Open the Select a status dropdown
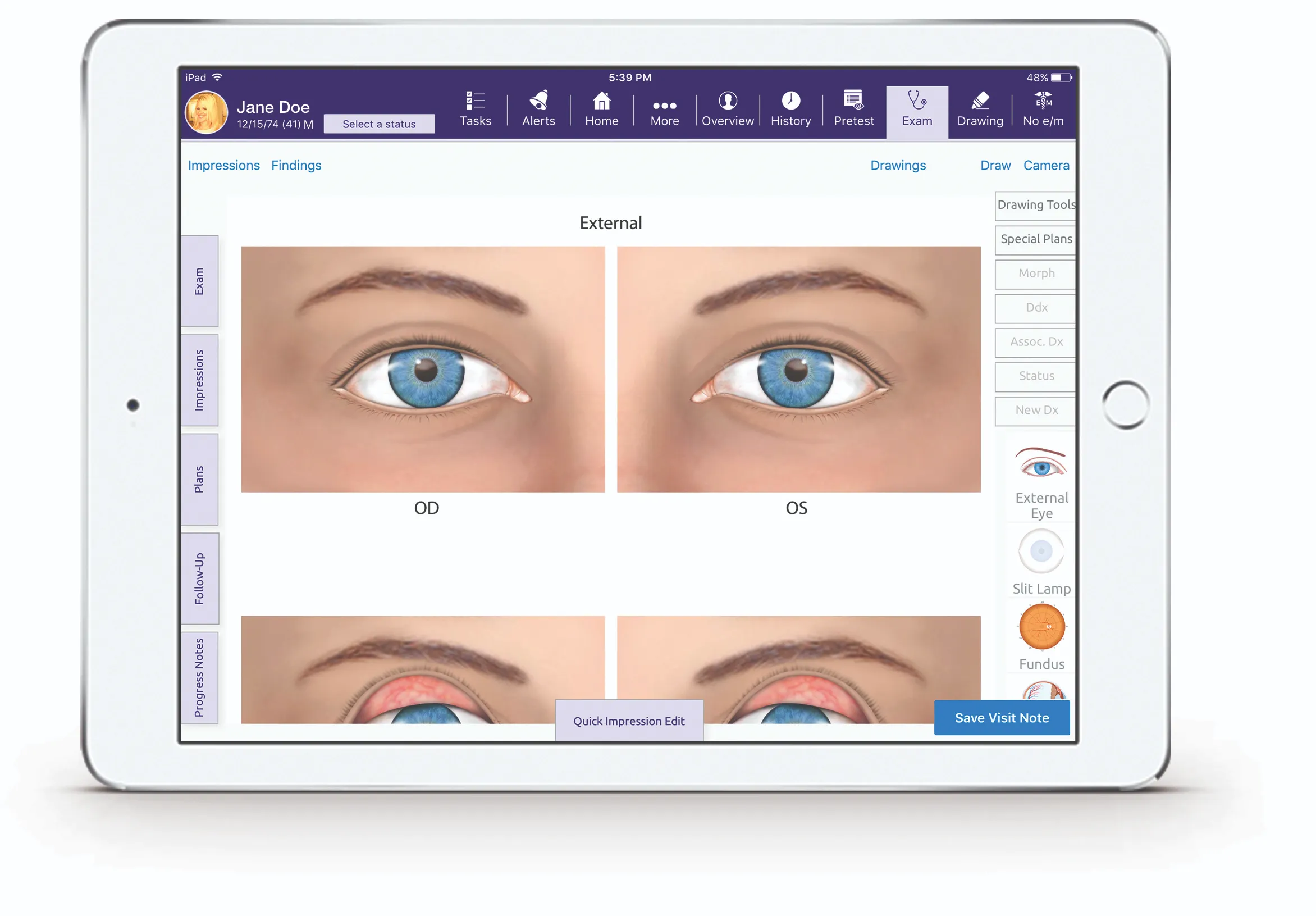 (x=379, y=124)
